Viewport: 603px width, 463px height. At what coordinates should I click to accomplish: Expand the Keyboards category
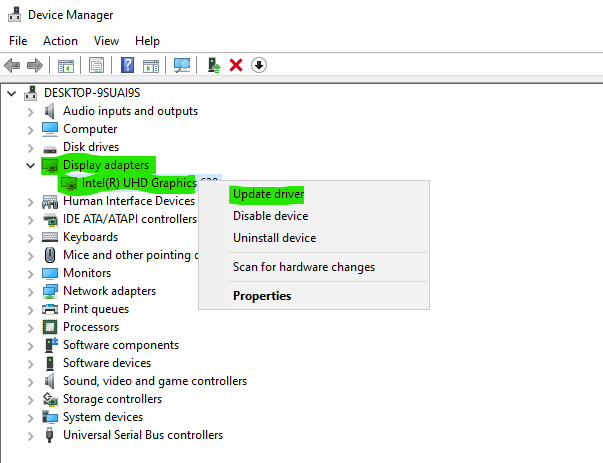click(30, 238)
